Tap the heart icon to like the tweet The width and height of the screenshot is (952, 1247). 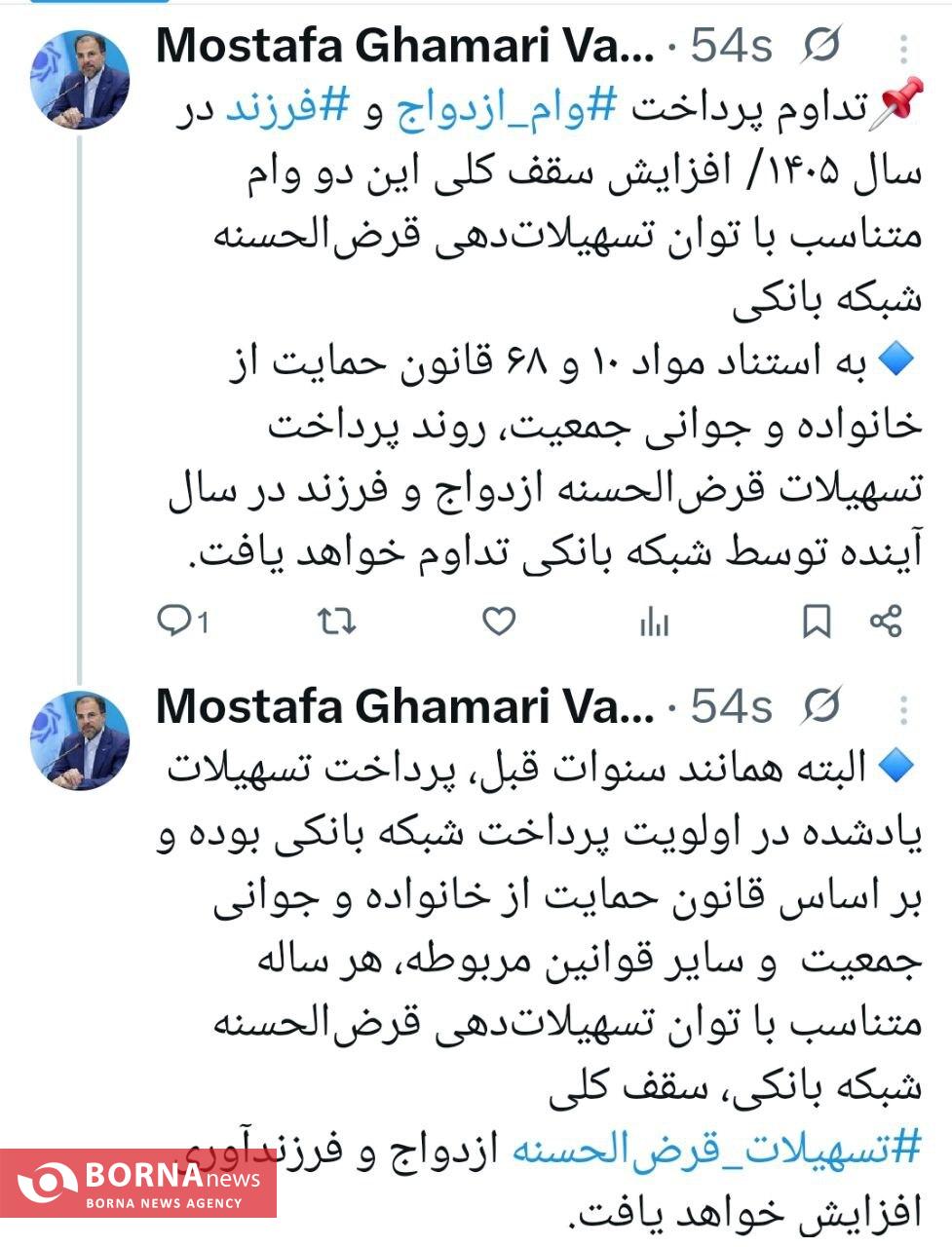point(499,618)
